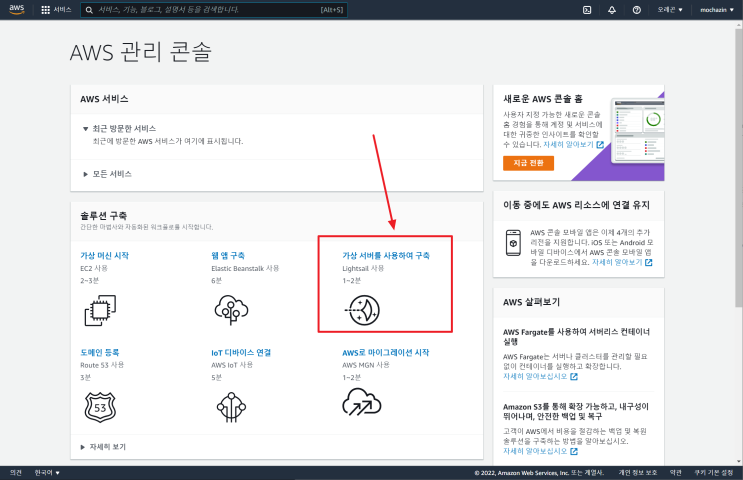This screenshot has width=743, height=480.
Task: Focus the services search input field
Action: pos(214,10)
